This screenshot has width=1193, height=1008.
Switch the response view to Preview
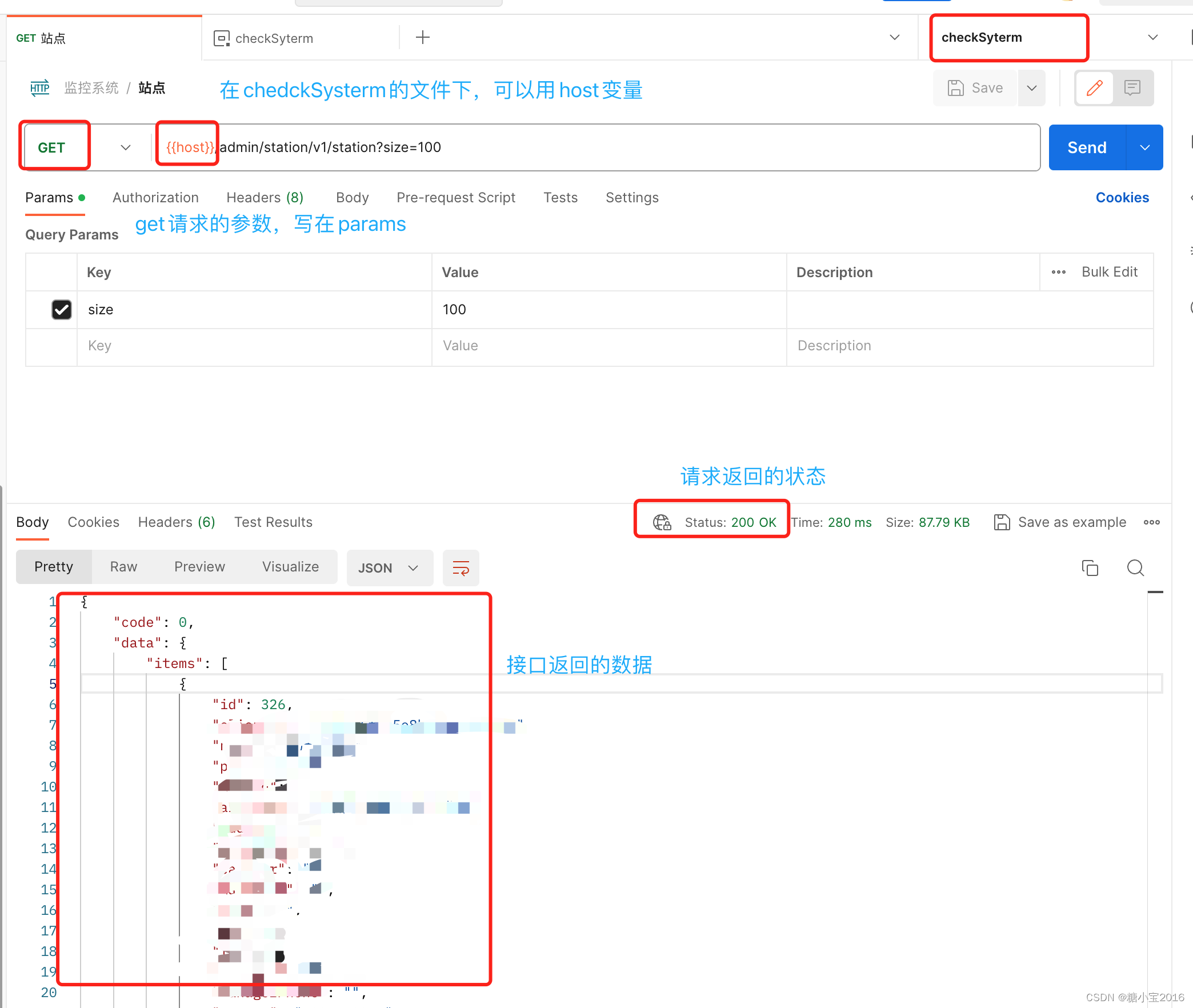point(199,567)
